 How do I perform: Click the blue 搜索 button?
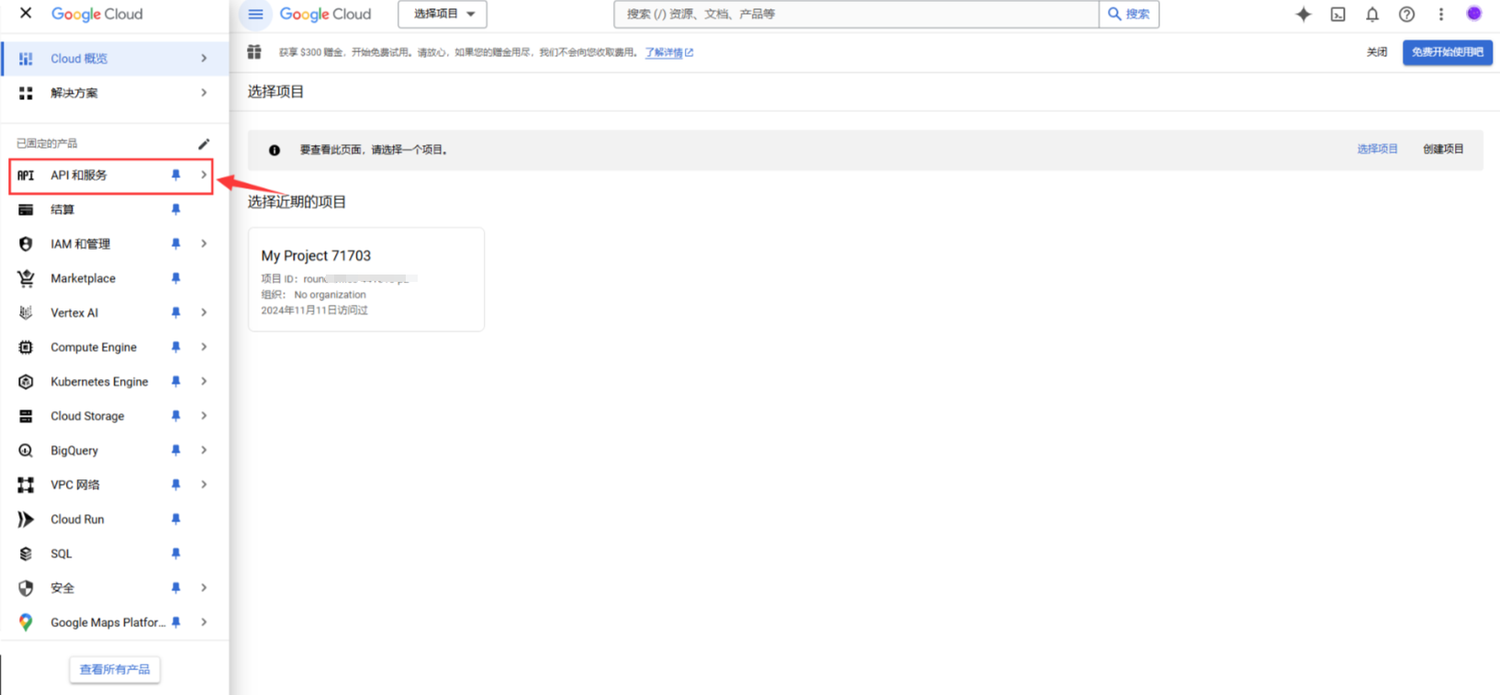pos(1129,14)
